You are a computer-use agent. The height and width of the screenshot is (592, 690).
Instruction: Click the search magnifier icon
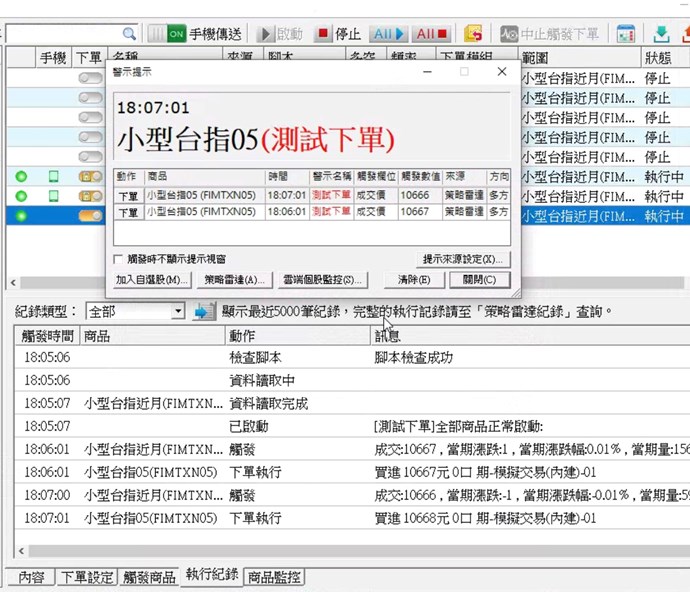[x=129, y=33]
